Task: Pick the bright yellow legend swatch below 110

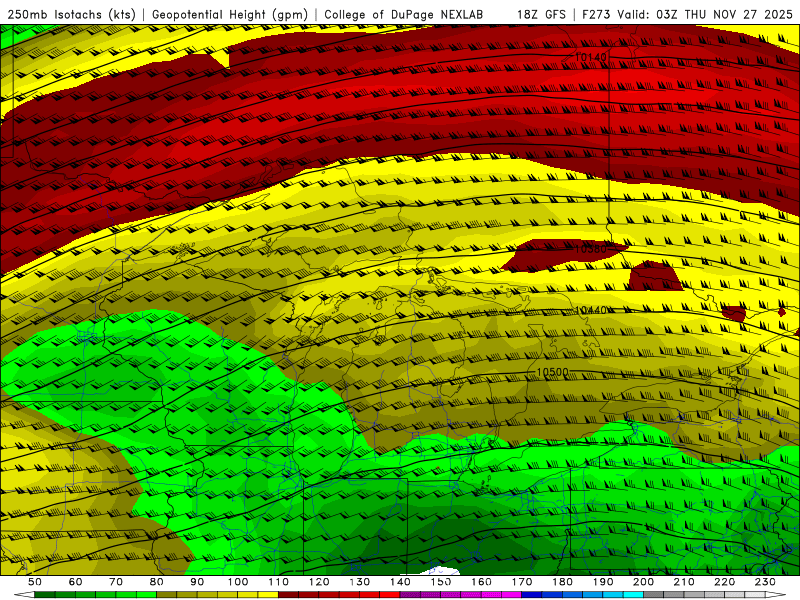Action: point(268,595)
